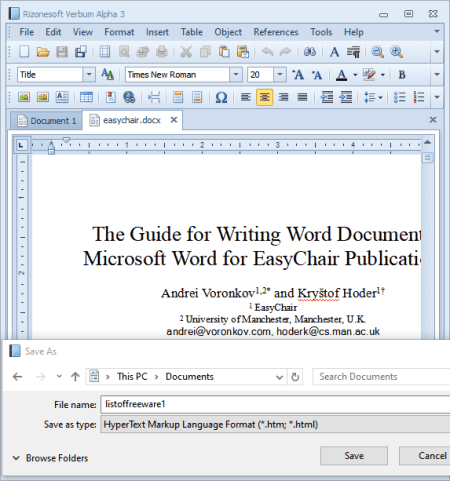450x481 pixels.
Task: Open the highlight color dropdown arrow
Action: pyautogui.click(x=383, y=75)
